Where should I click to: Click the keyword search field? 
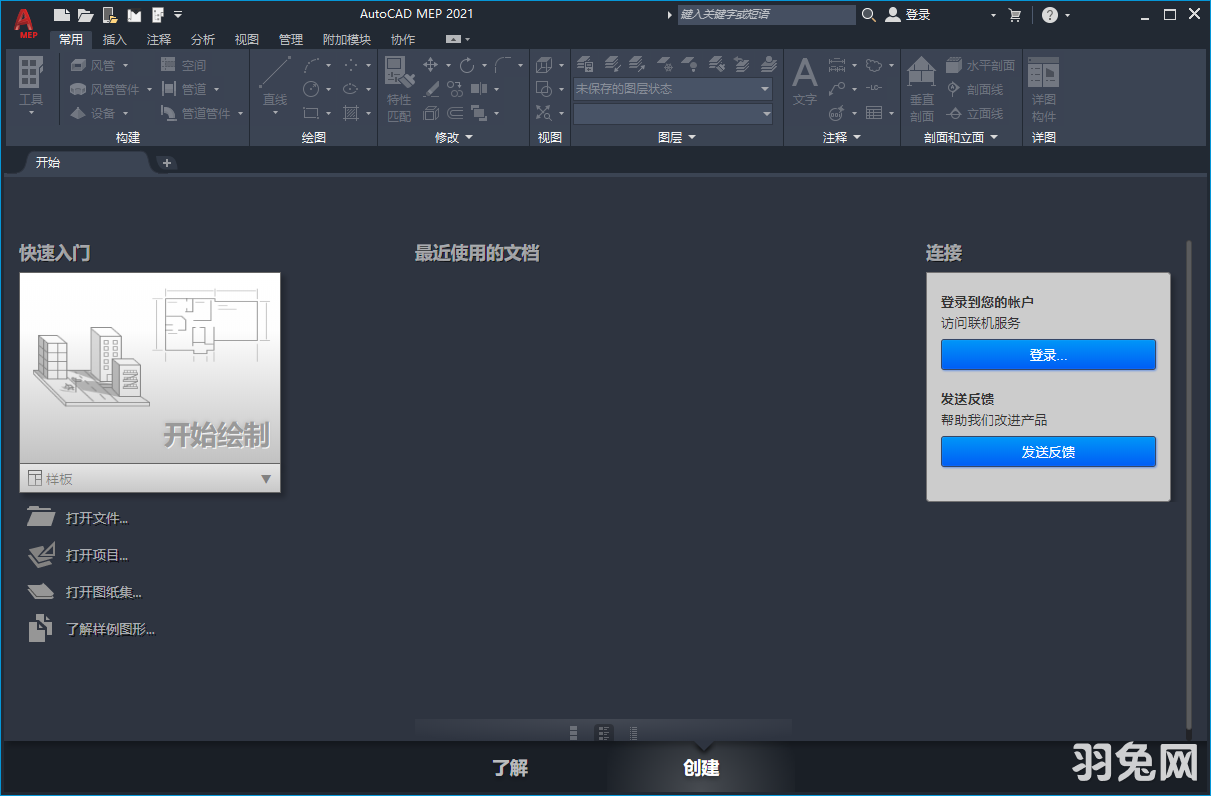pos(765,15)
